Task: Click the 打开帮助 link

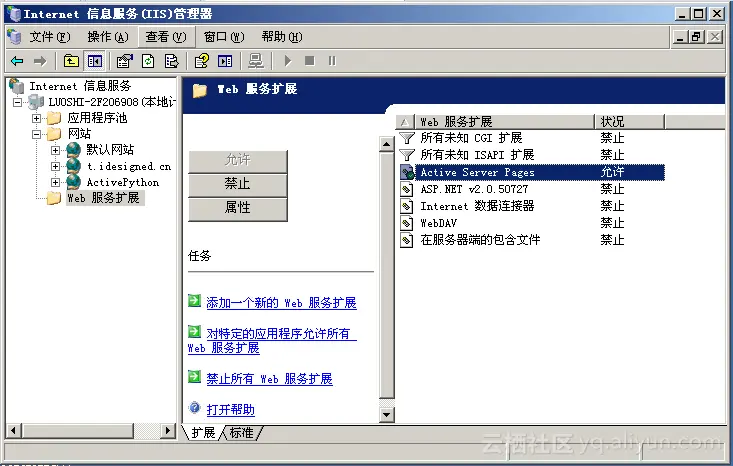Action: point(230,410)
